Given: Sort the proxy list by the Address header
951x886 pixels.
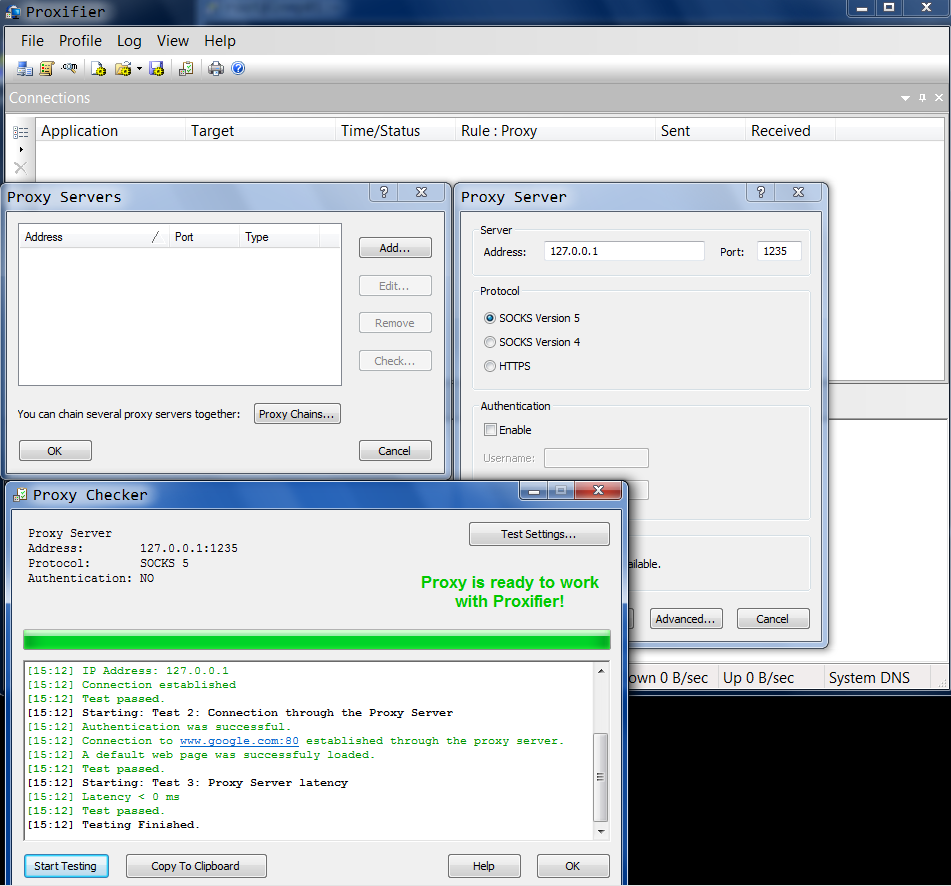Looking at the screenshot, I should pos(94,237).
